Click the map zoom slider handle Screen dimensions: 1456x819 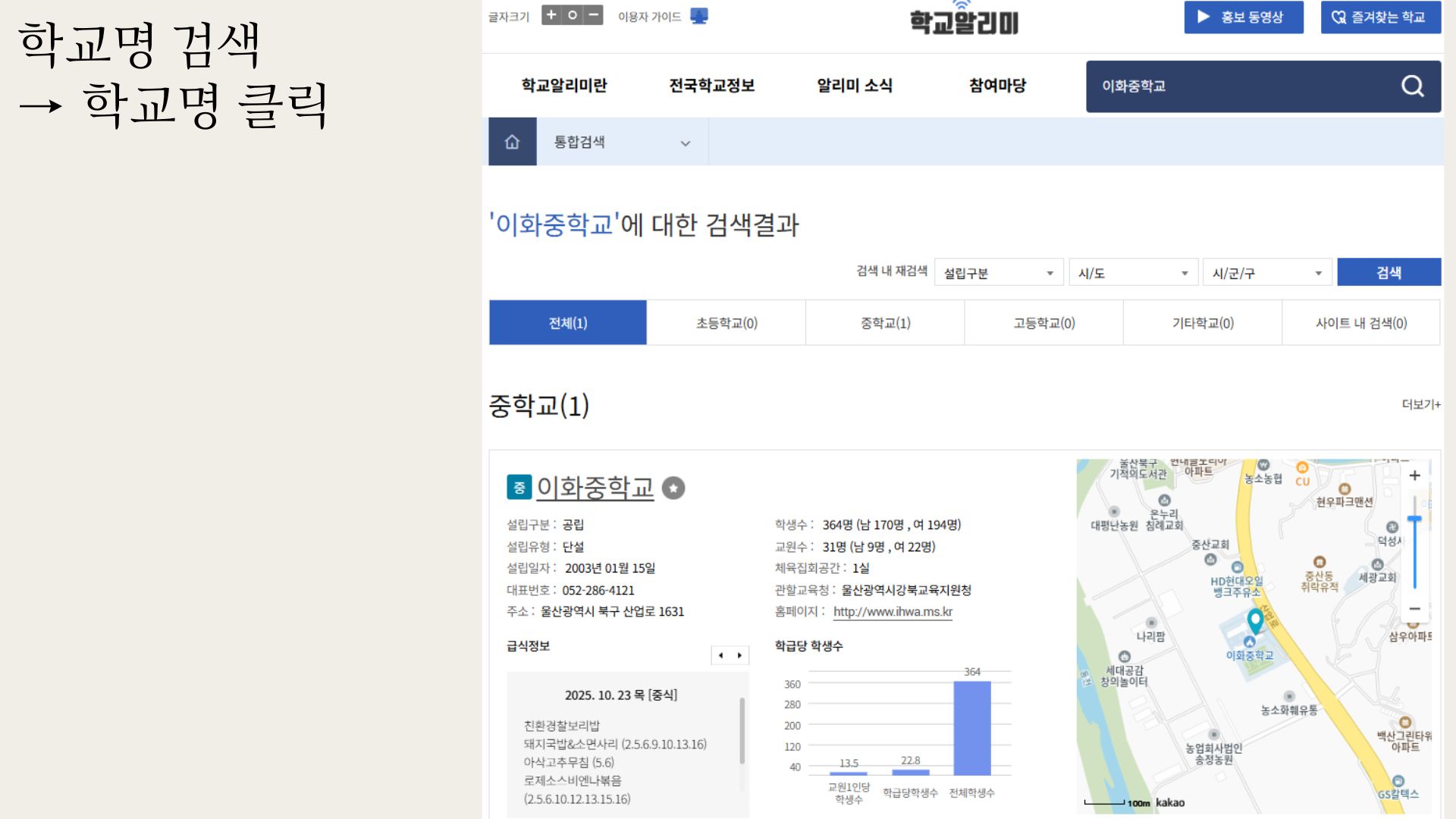[1414, 519]
